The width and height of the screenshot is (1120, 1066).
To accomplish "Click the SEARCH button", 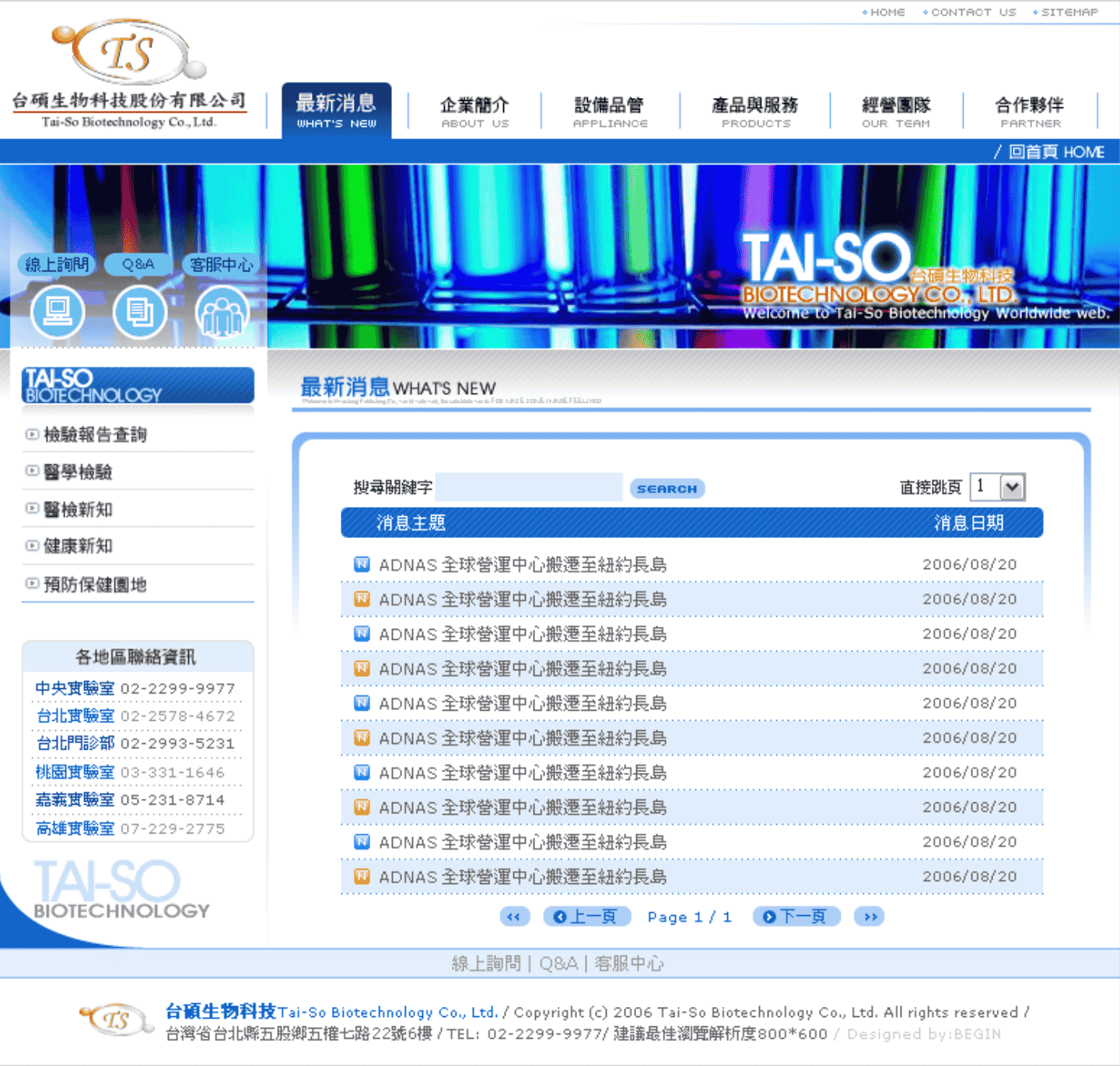I will [667, 488].
